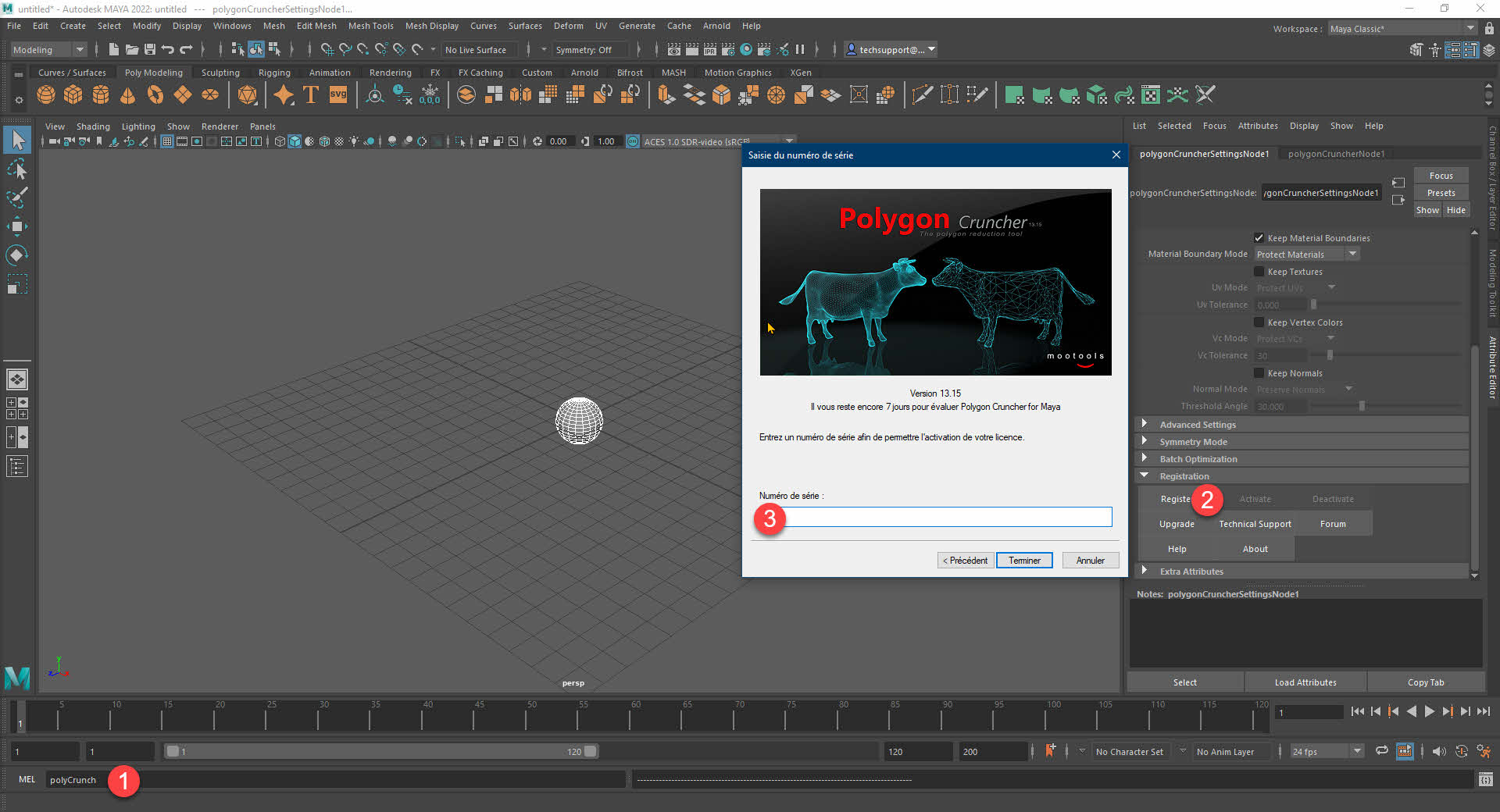The width and height of the screenshot is (1500, 812).
Task: Switch to the Sculpting shelf tab
Action: click(x=220, y=73)
